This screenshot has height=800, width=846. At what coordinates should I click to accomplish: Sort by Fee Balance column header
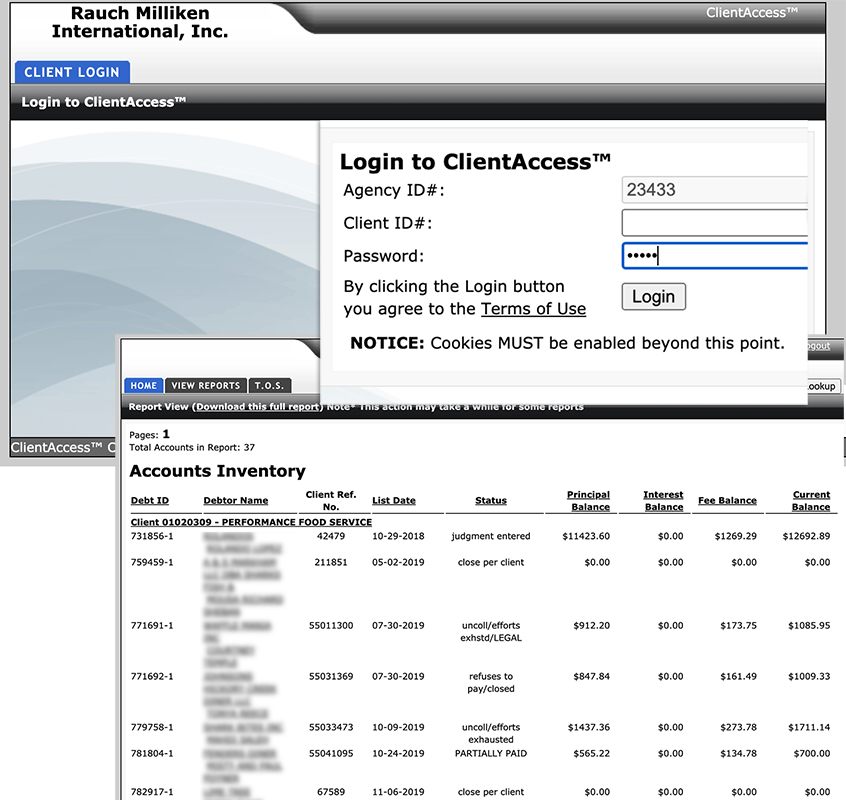727,501
